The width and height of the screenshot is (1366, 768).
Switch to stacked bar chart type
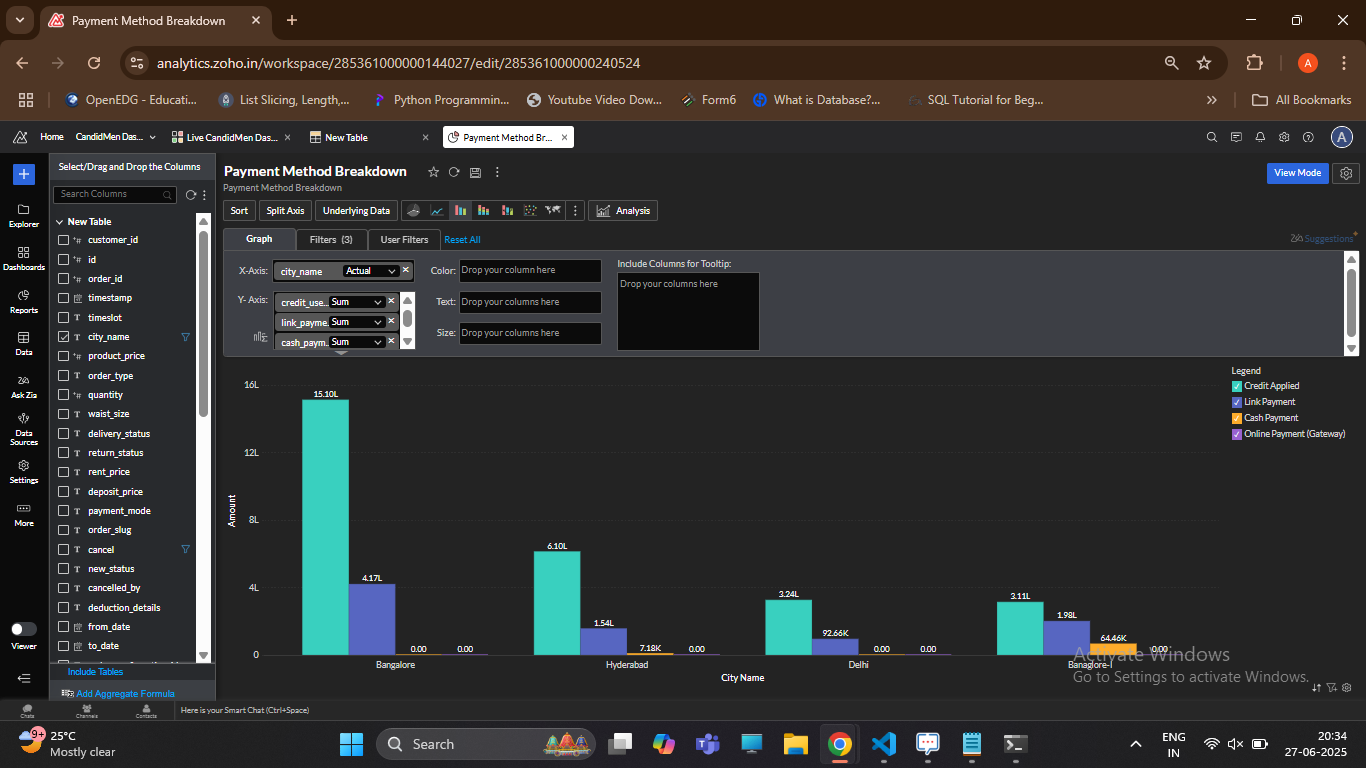(484, 210)
